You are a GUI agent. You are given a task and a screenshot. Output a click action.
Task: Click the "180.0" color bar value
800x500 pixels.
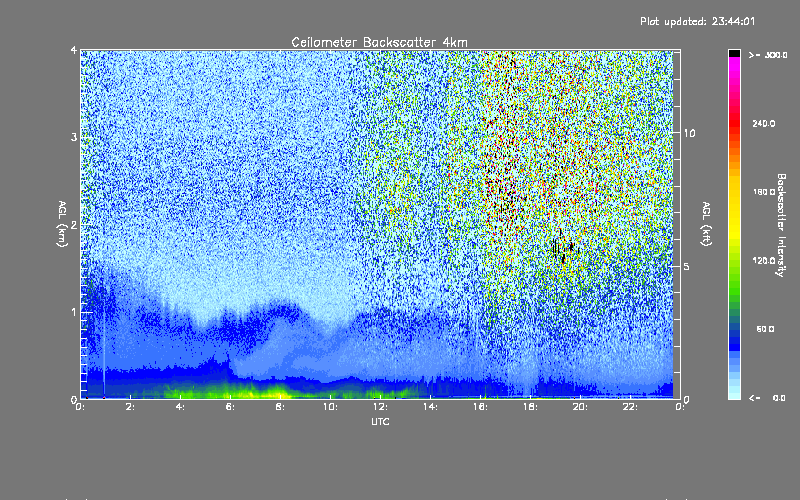[764, 192]
